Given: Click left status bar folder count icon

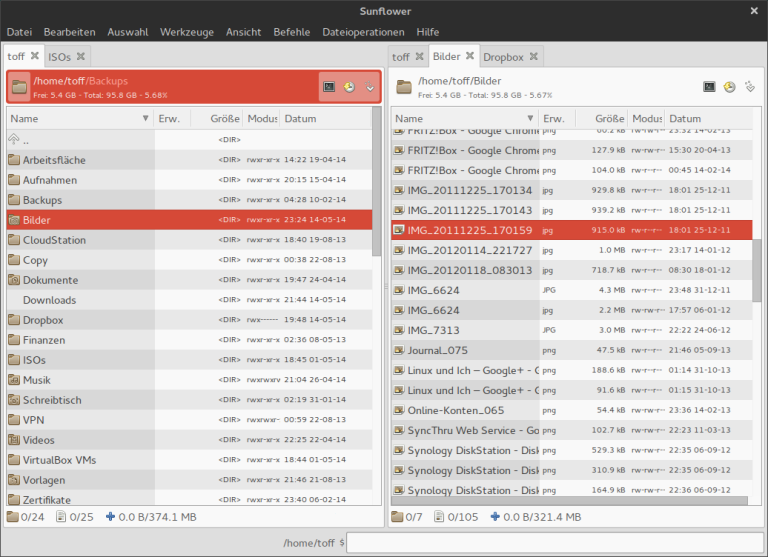Looking at the screenshot, I should pyautogui.click(x=13, y=516).
